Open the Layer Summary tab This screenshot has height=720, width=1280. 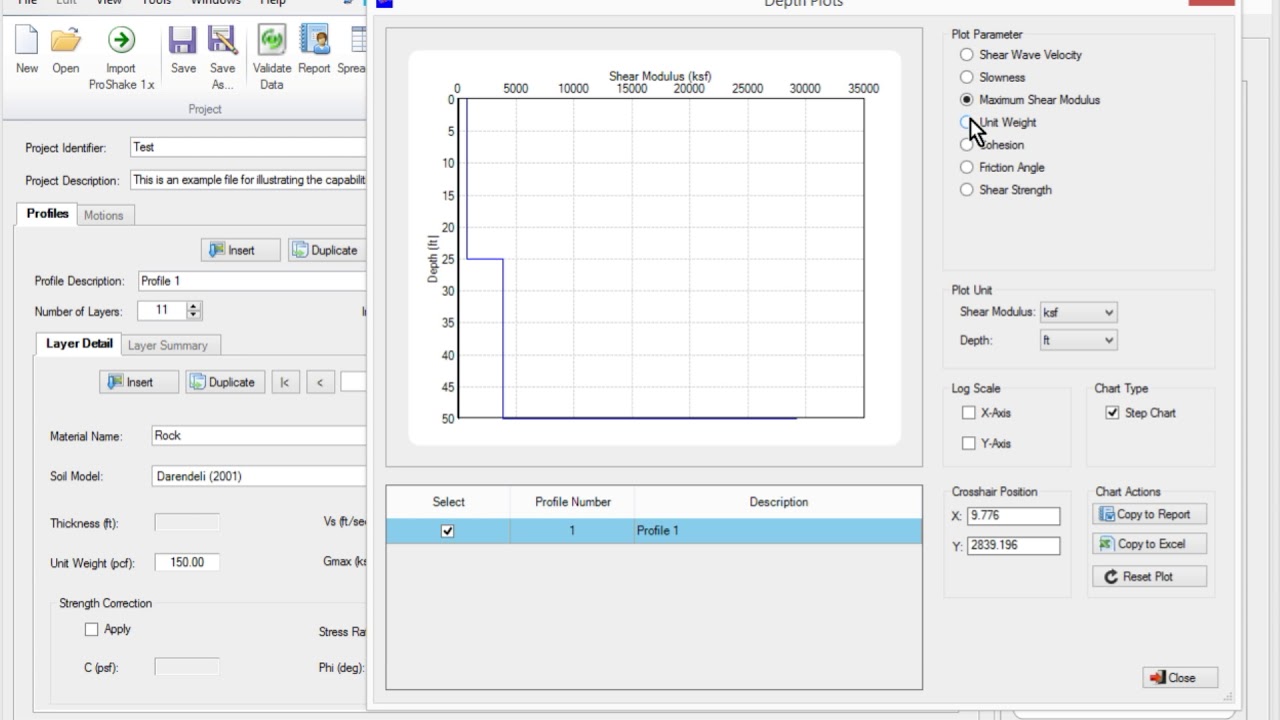(x=168, y=345)
